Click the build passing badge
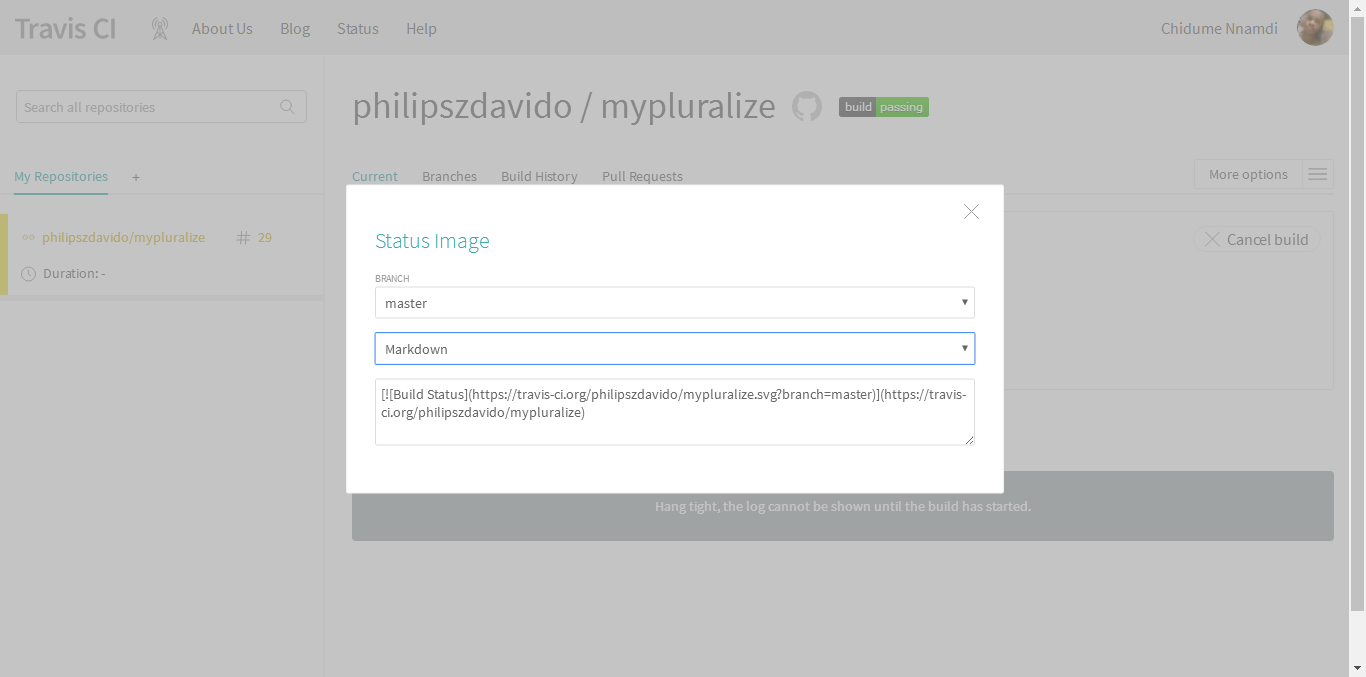This screenshot has height=677, width=1366. [884, 107]
